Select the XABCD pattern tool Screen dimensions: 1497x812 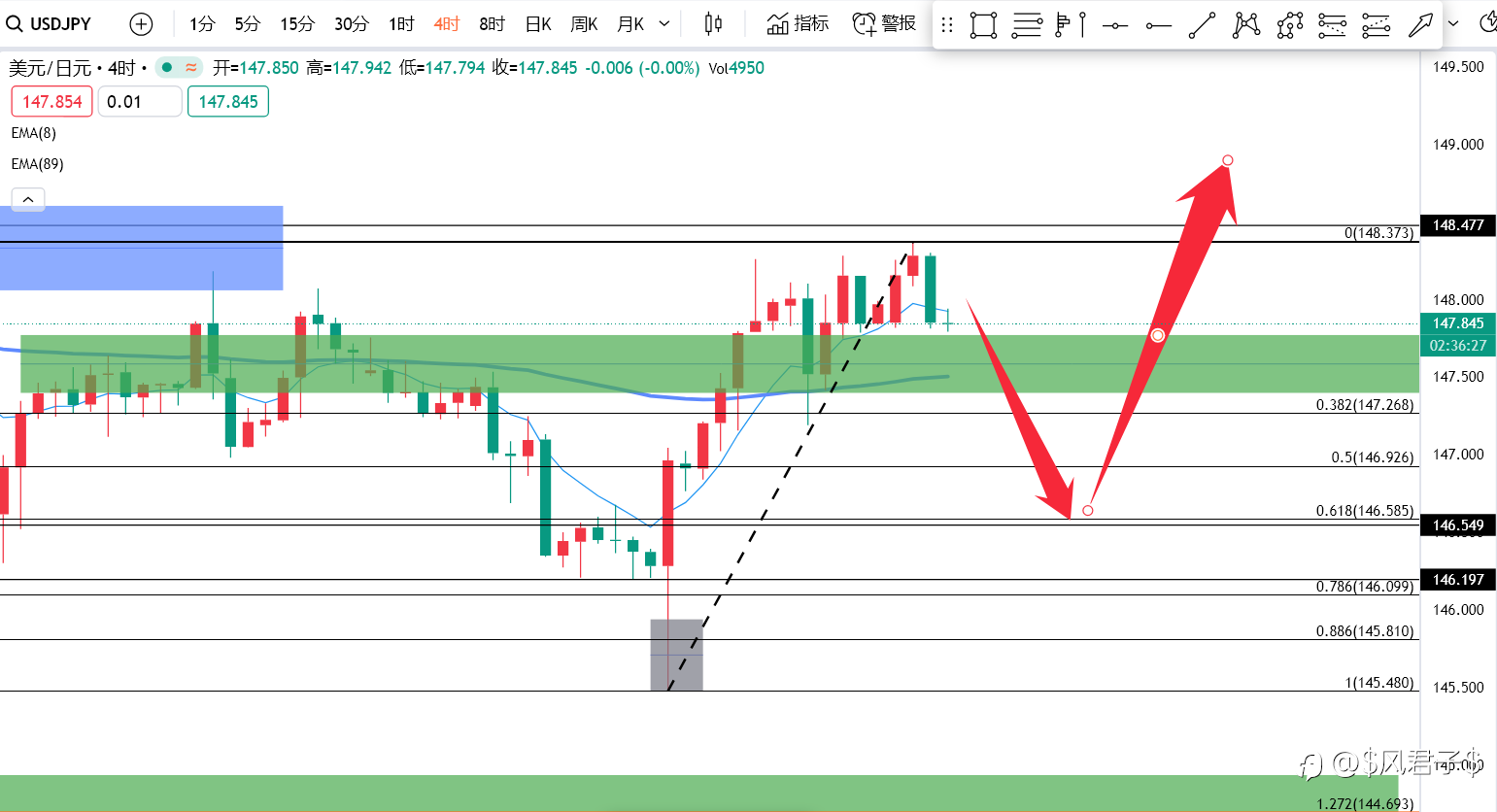click(x=1245, y=25)
